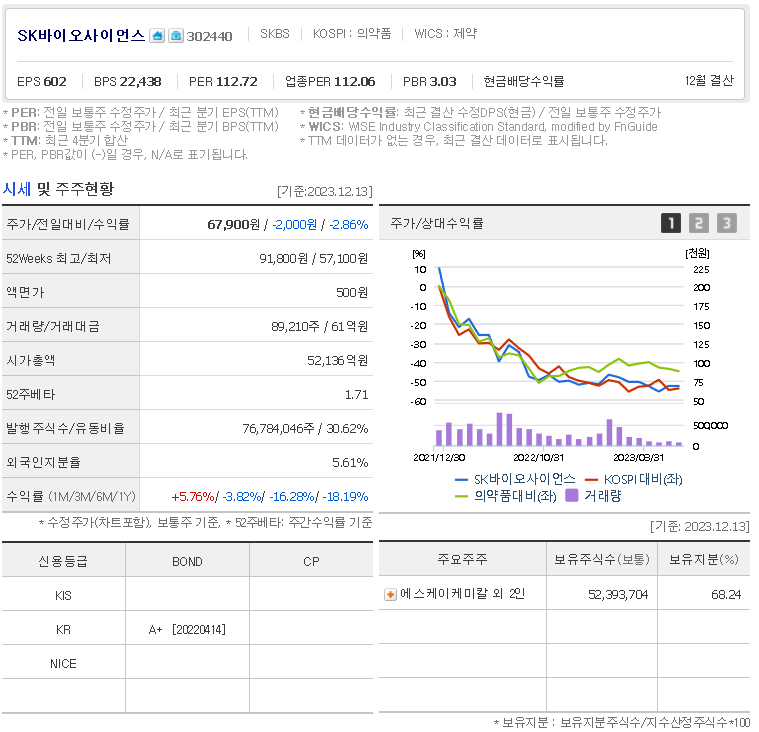
Task: Click the 보유지분(%) column header
Action: (x=703, y=559)
